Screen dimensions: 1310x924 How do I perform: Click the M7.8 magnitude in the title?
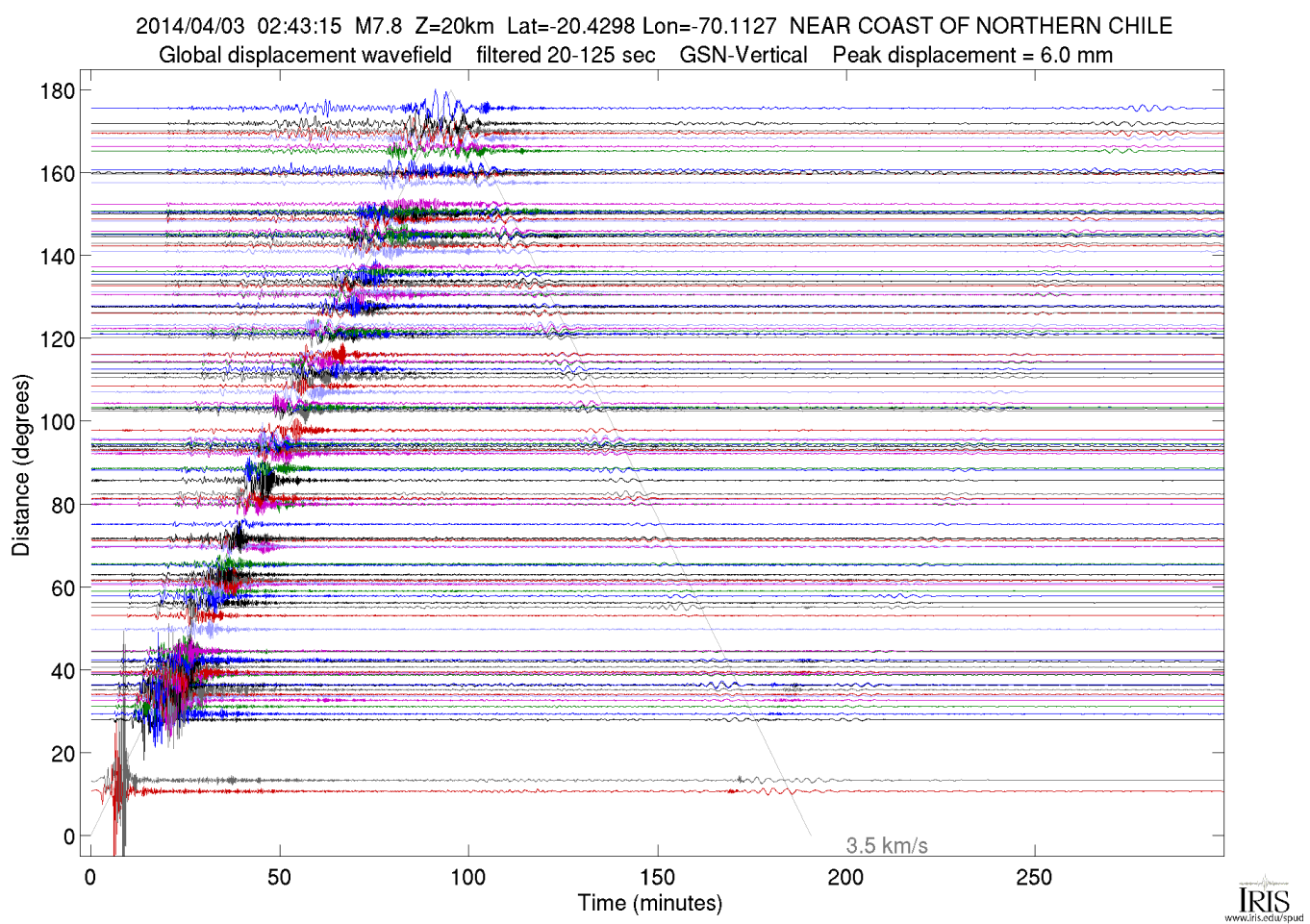point(378,26)
